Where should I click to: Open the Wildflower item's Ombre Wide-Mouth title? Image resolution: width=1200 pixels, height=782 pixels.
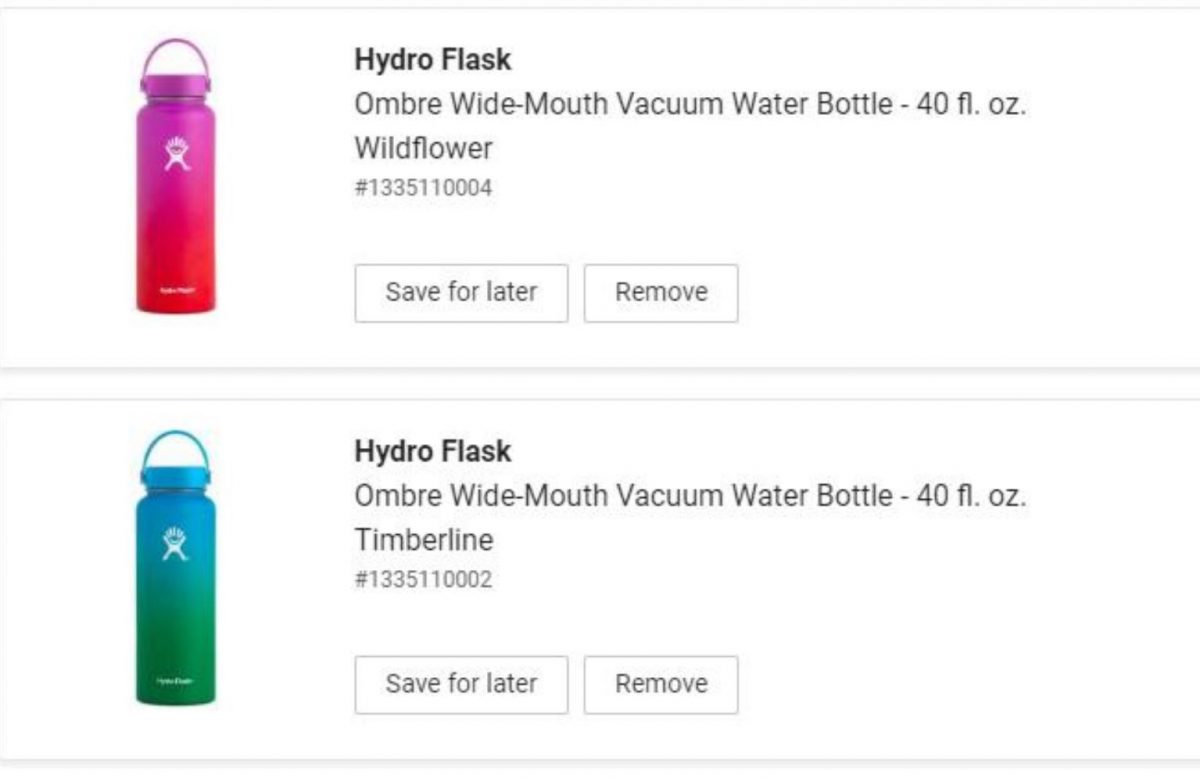690,104
